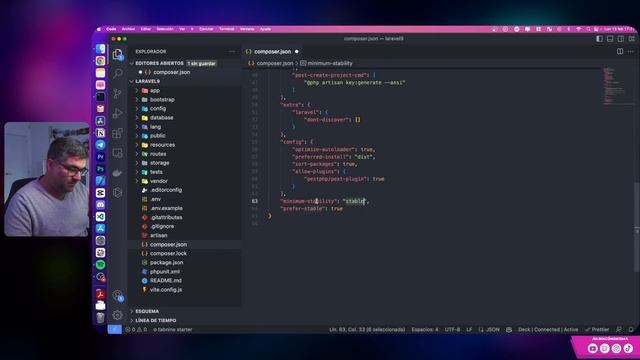Open the Manage gear in activity bar
This screenshot has height=360, width=640.
[x=118, y=315]
